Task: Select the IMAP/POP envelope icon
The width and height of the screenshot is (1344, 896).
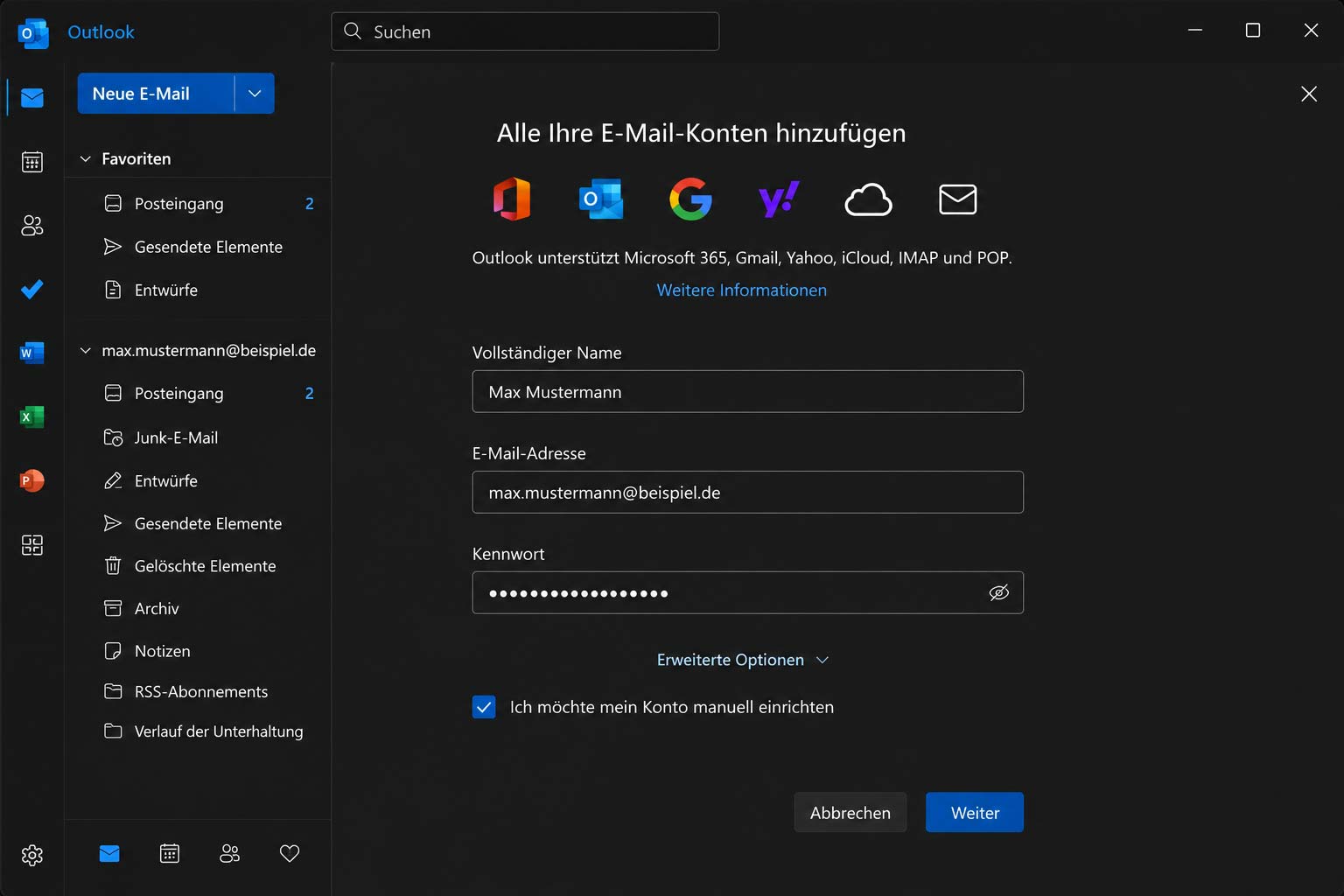Action: click(958, 199)
